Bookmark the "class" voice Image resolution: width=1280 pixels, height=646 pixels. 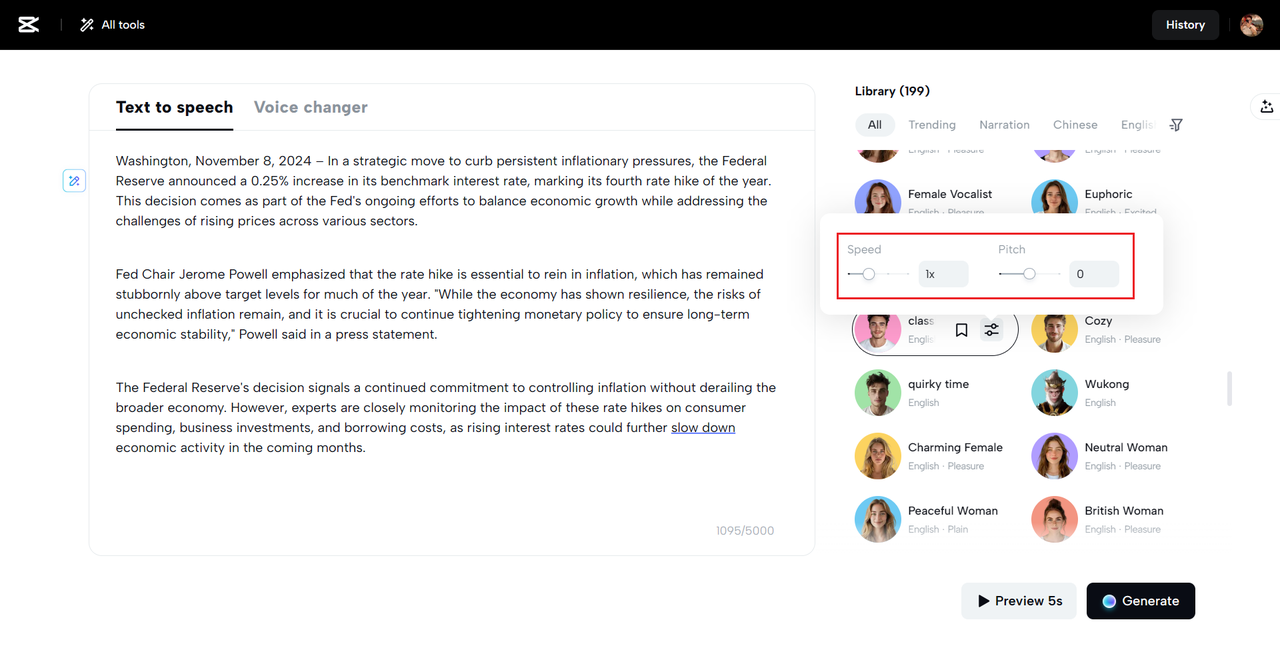[x=961, y=329]
